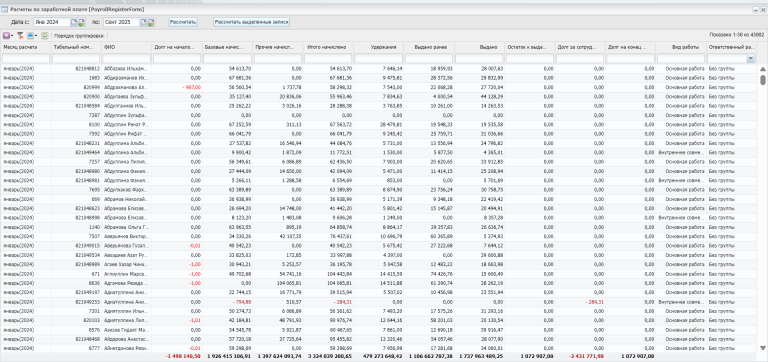Click the 'по' date field showing Сент 2025

point(122,22)
